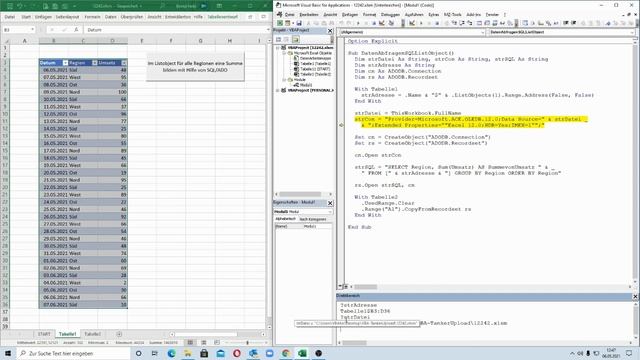The image size is (640, 360).
Task: Close the Eigenschaften properties panel
Action: coord(330,203)
